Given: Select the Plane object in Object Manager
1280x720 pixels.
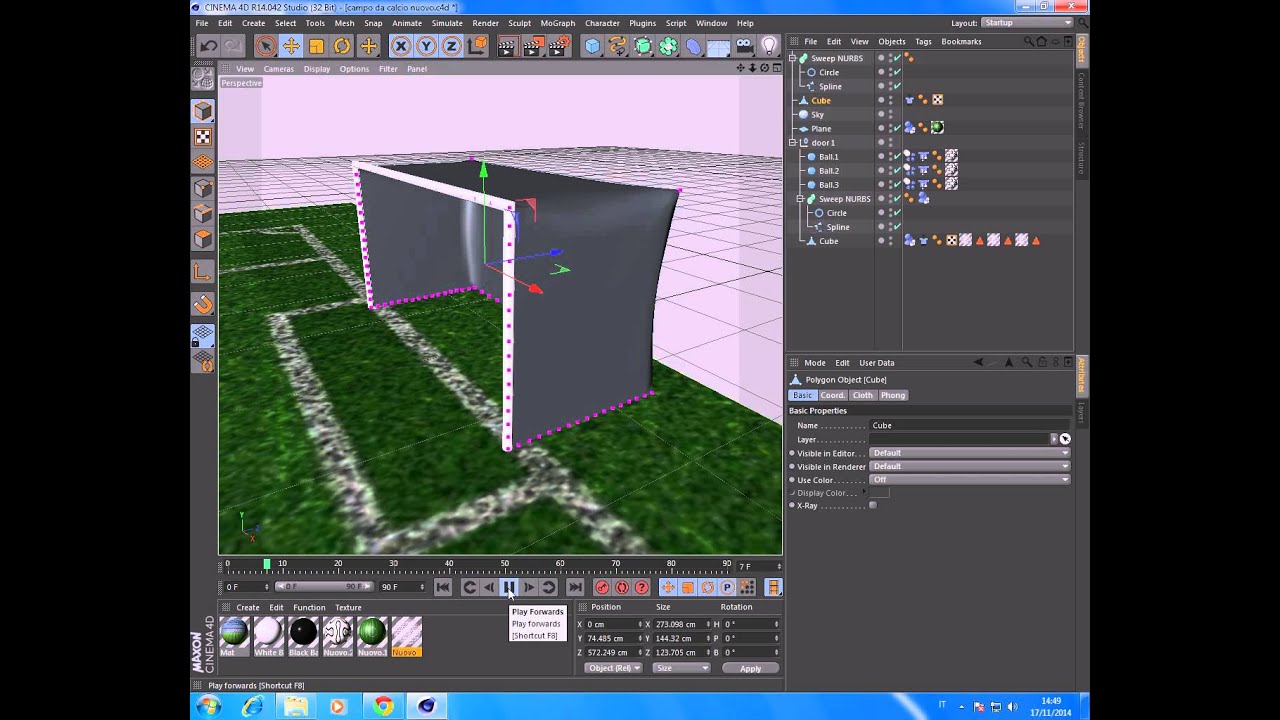Looking at the screenshot, I should [821, 129].
